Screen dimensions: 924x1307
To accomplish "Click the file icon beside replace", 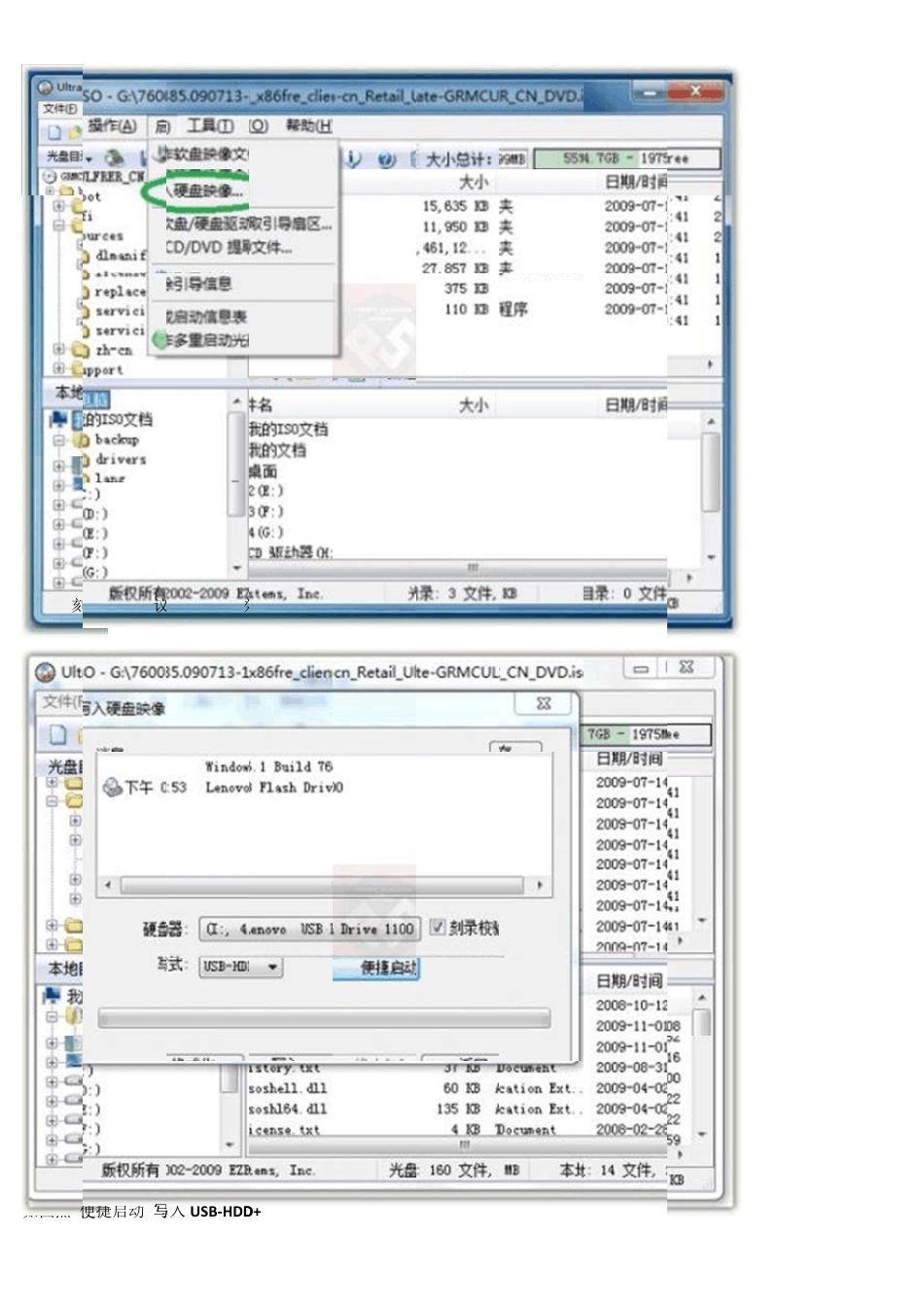I will tap(86, 291).
